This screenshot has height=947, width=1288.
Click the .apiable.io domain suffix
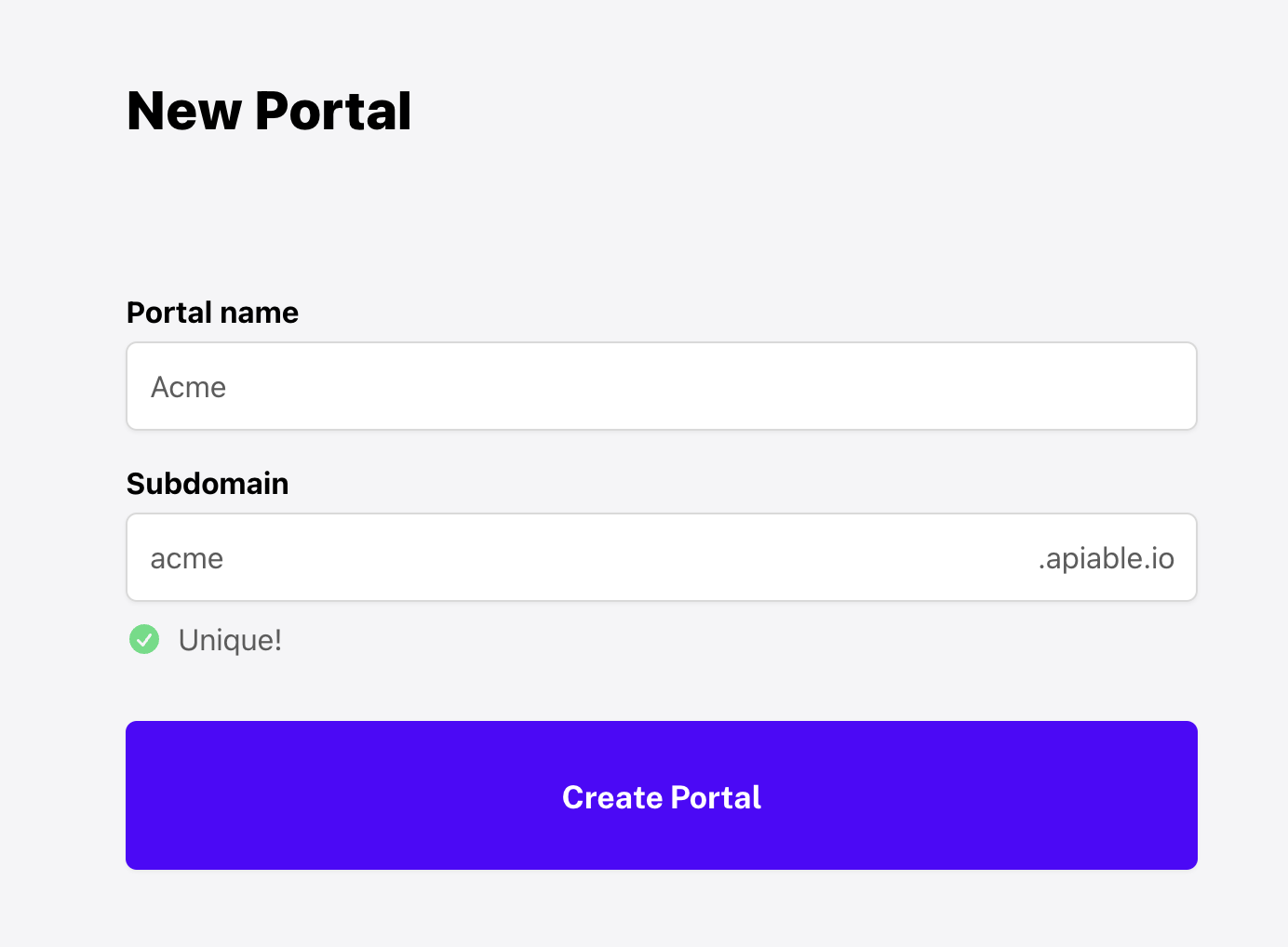1106,557
